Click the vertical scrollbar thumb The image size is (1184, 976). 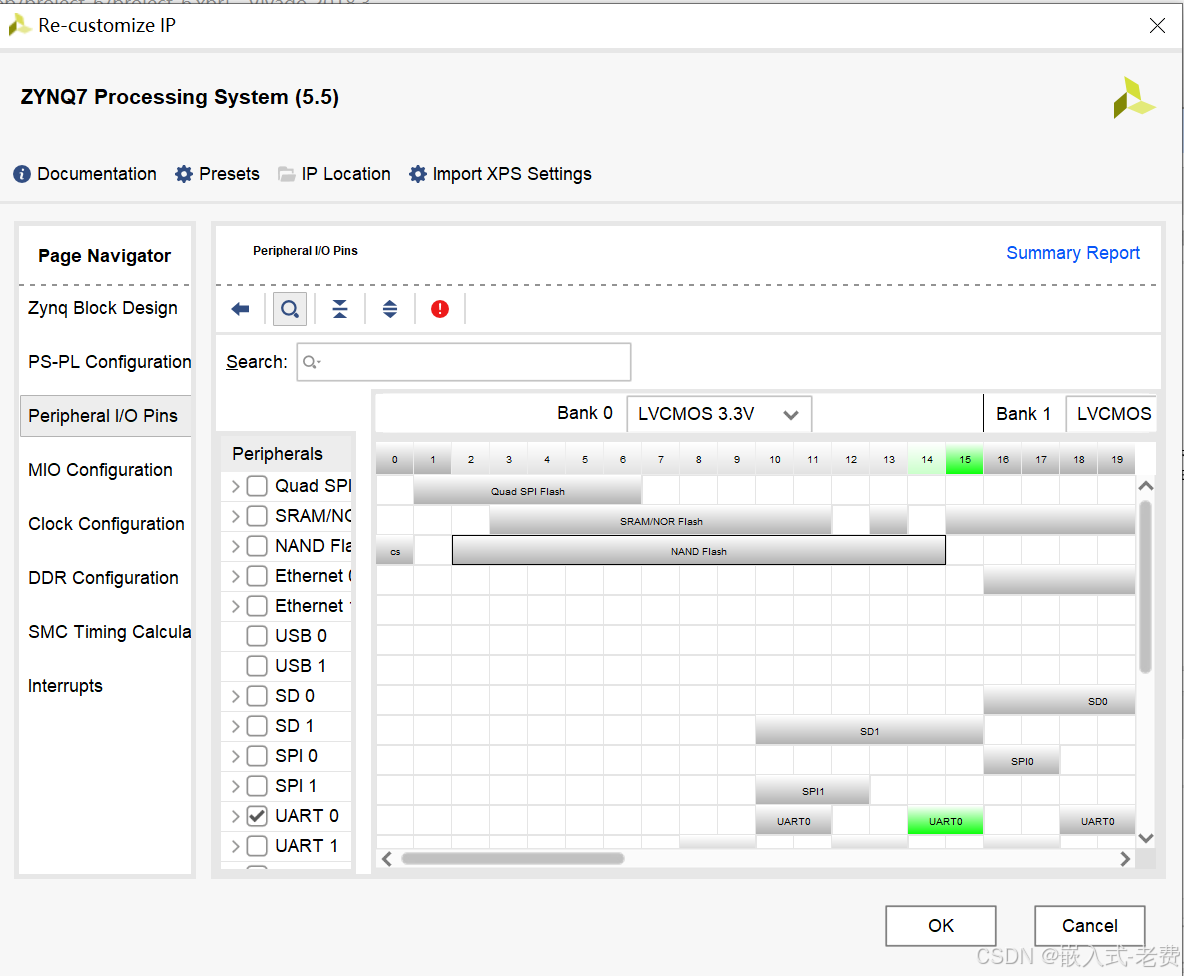pyautogui.click(x=1145, y=587)
